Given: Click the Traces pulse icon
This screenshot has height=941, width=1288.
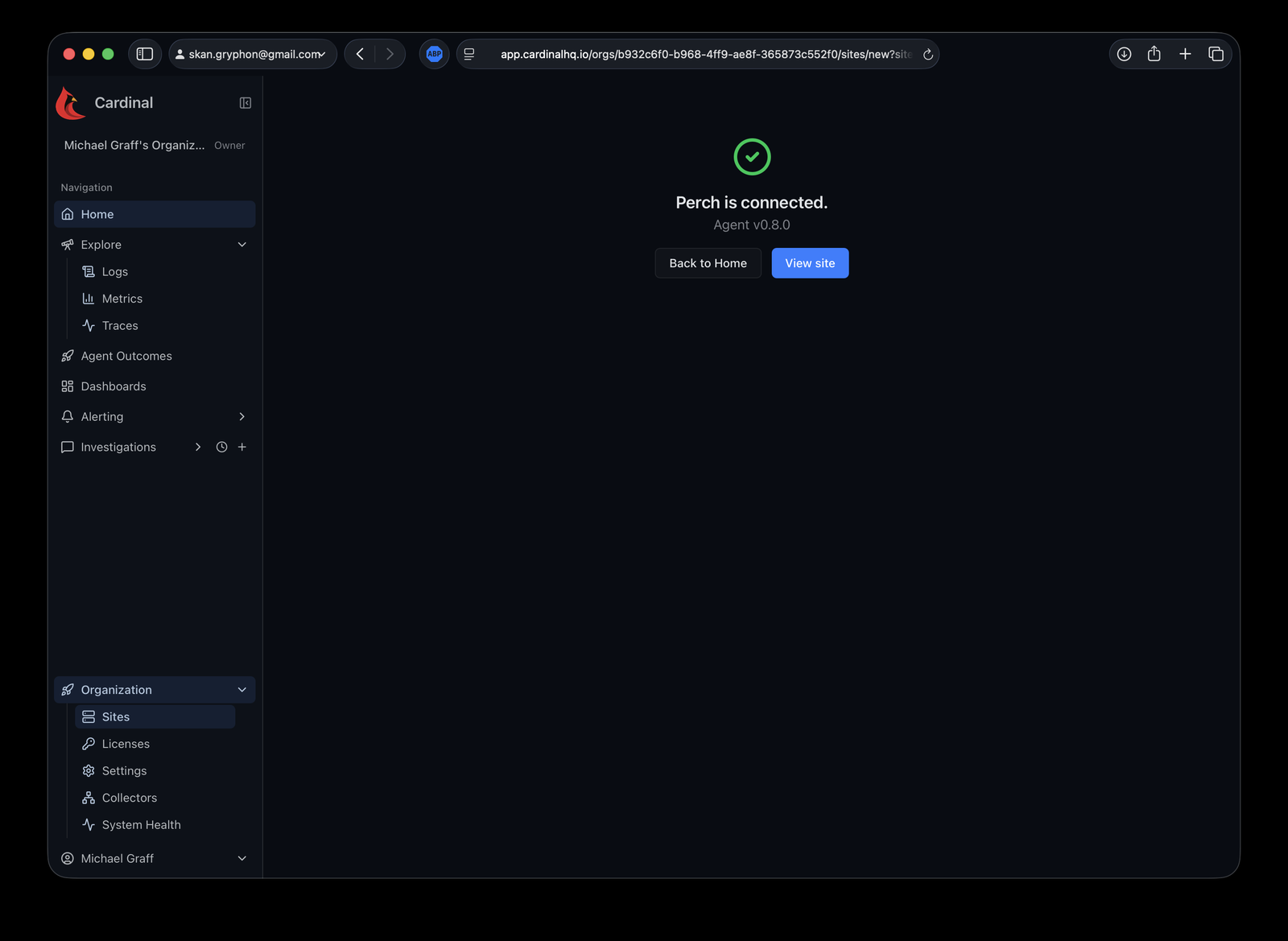Looking at the screenshot, I should pyautogui.click(x=89, y=325).
